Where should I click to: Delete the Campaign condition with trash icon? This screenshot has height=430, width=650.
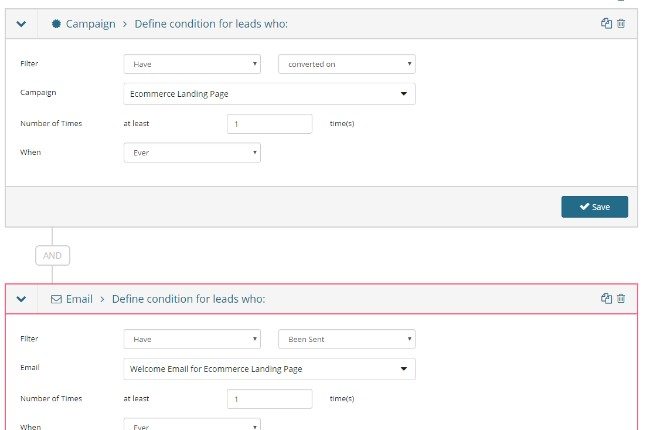pos(621,23)
